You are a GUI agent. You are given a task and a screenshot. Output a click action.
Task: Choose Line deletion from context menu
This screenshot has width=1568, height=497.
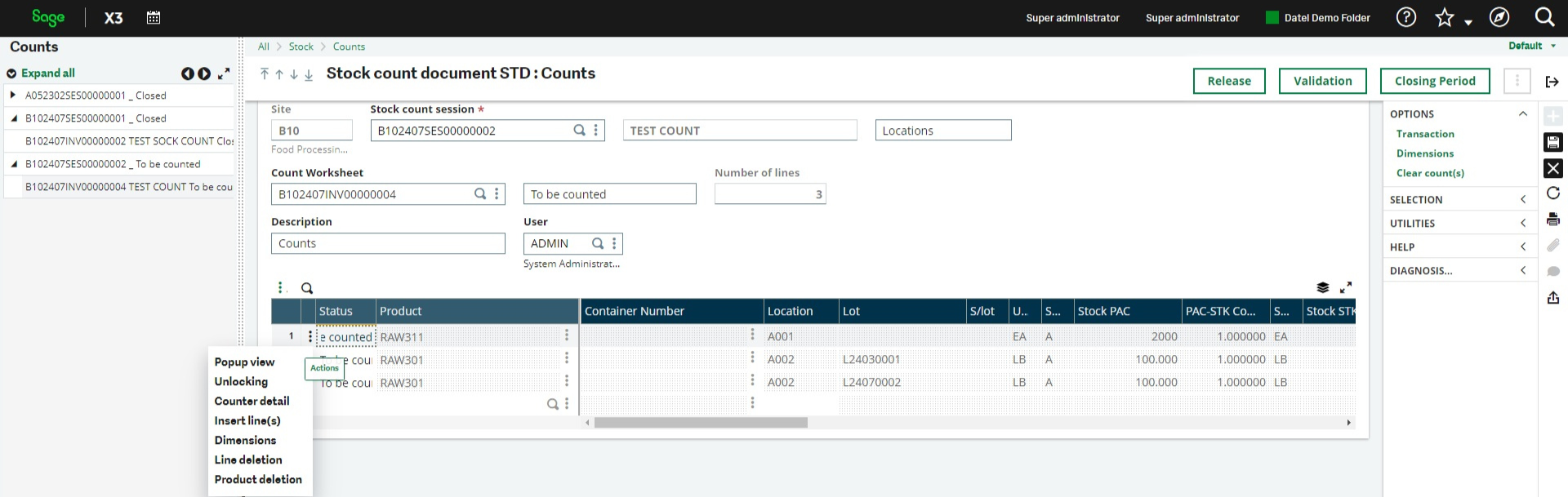point(248,459)
